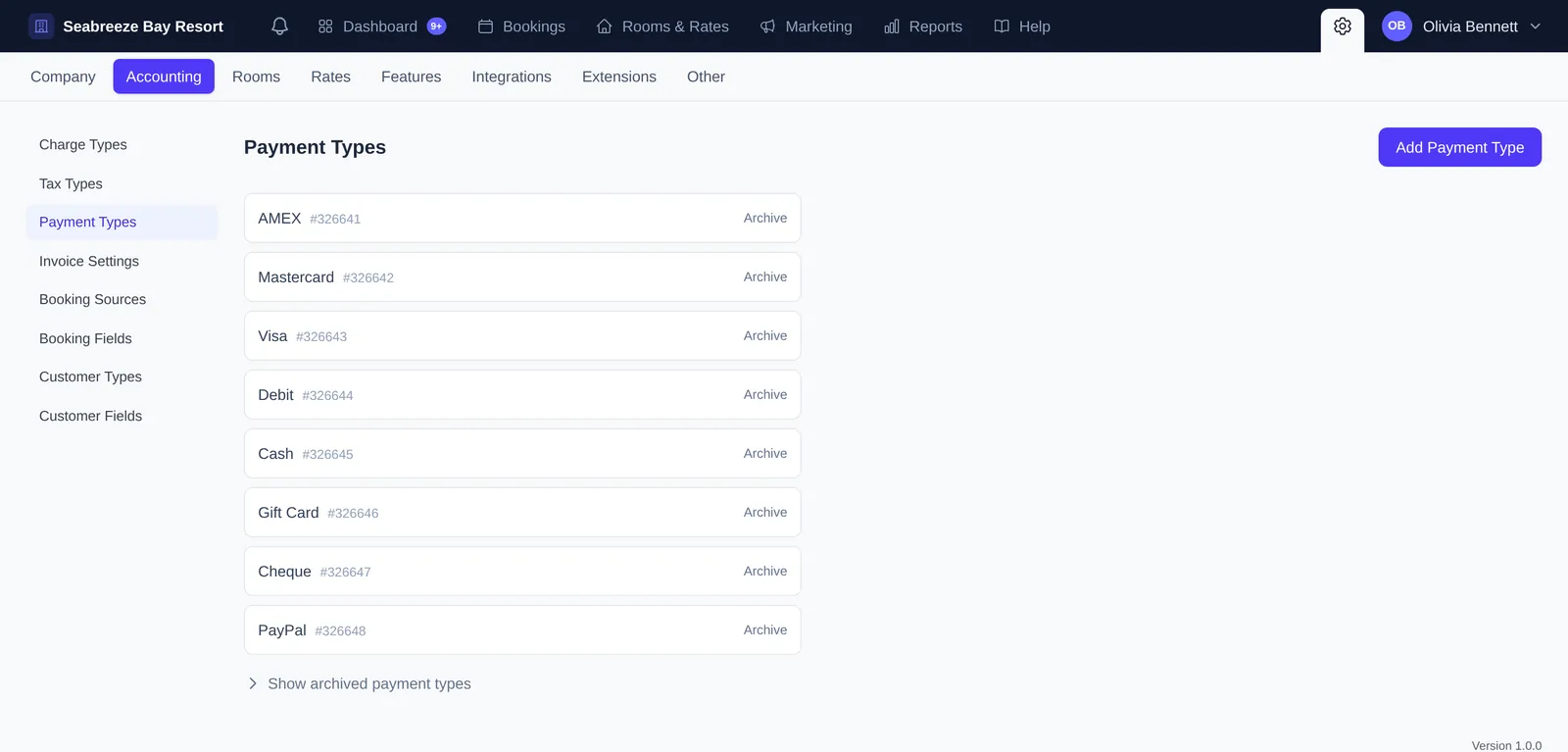Click the PayPal payment type name
This screenshot has height=752, width=1568.
click(x=282, y=629)
